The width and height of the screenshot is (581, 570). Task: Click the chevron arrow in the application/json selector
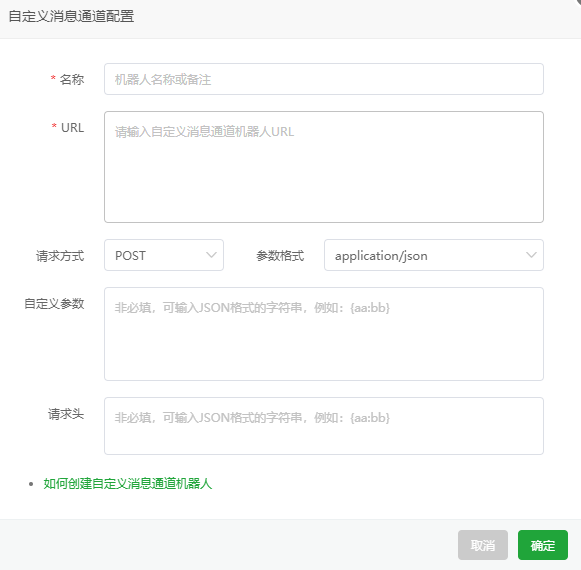pos(531,255)
